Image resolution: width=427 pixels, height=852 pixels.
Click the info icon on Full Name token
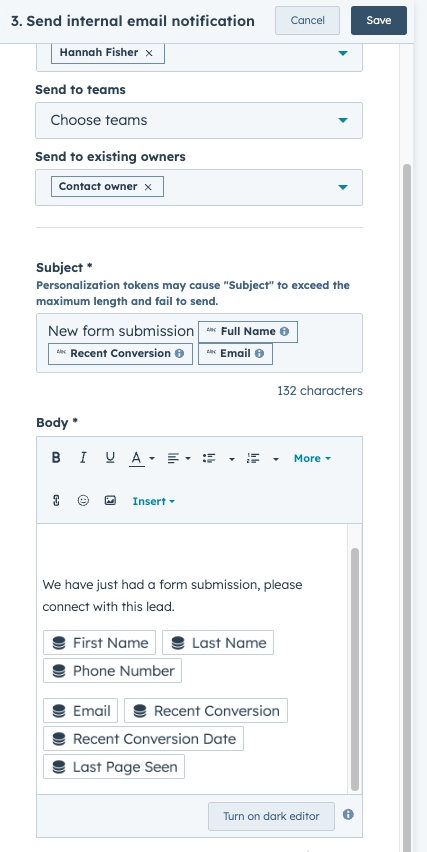[284, 331]
